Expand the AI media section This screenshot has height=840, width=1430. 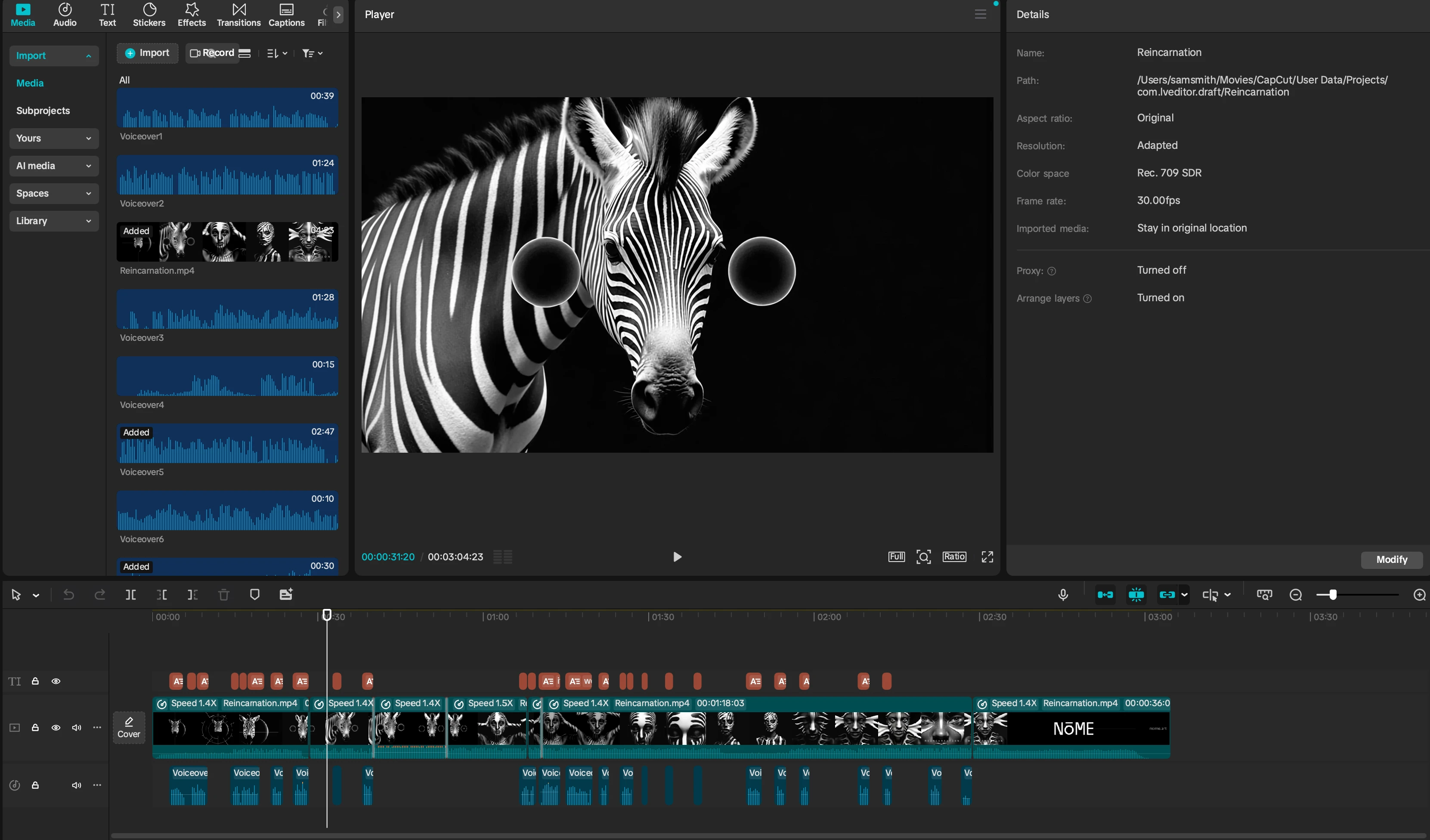[54, 166]
